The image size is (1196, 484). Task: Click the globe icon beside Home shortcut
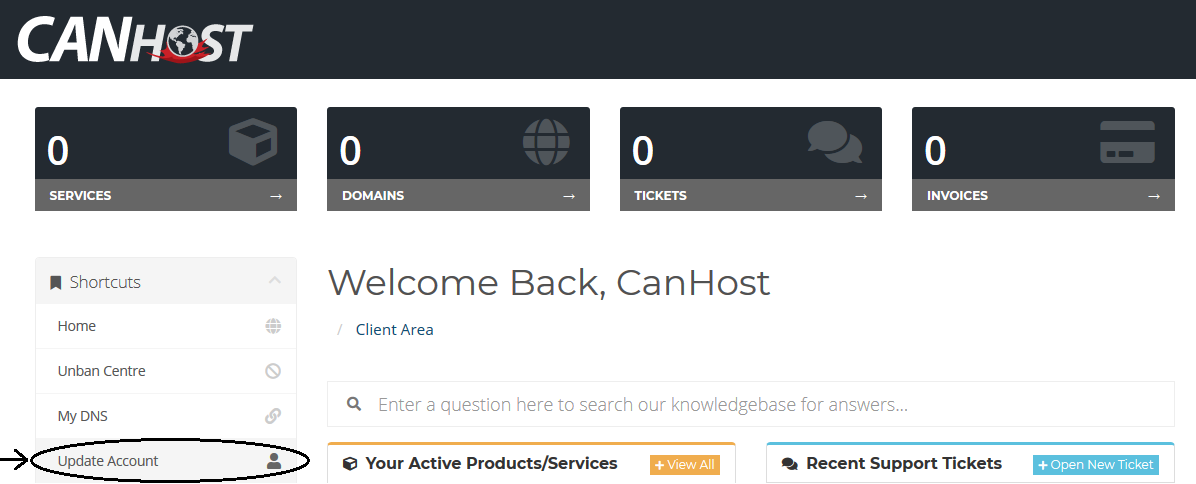coord(273,326)
